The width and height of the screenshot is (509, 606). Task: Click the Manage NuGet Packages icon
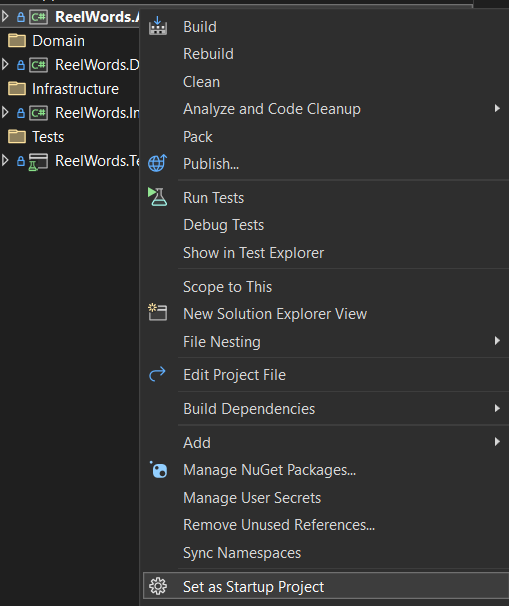pyautogui.click(x=158, y=470)
